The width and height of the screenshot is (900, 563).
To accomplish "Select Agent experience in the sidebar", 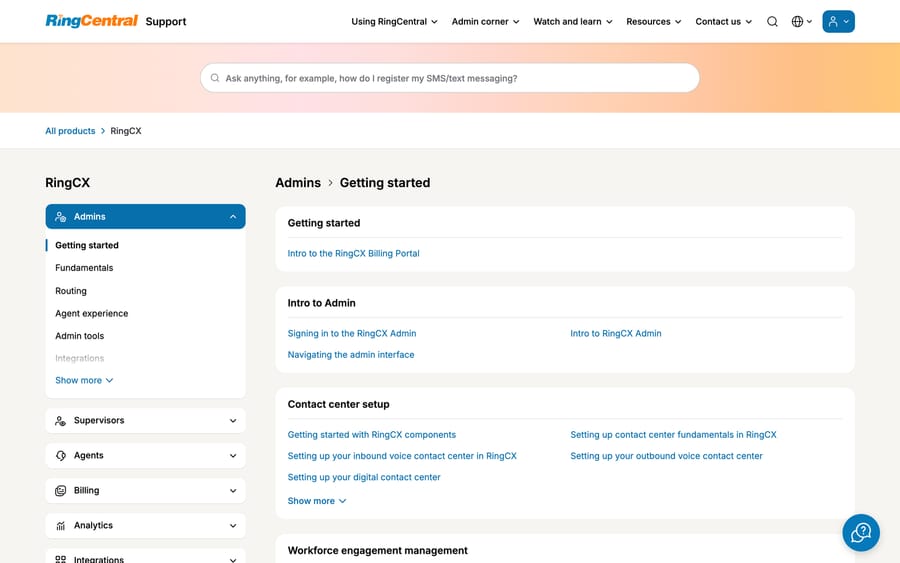I will tap(91, 313).
